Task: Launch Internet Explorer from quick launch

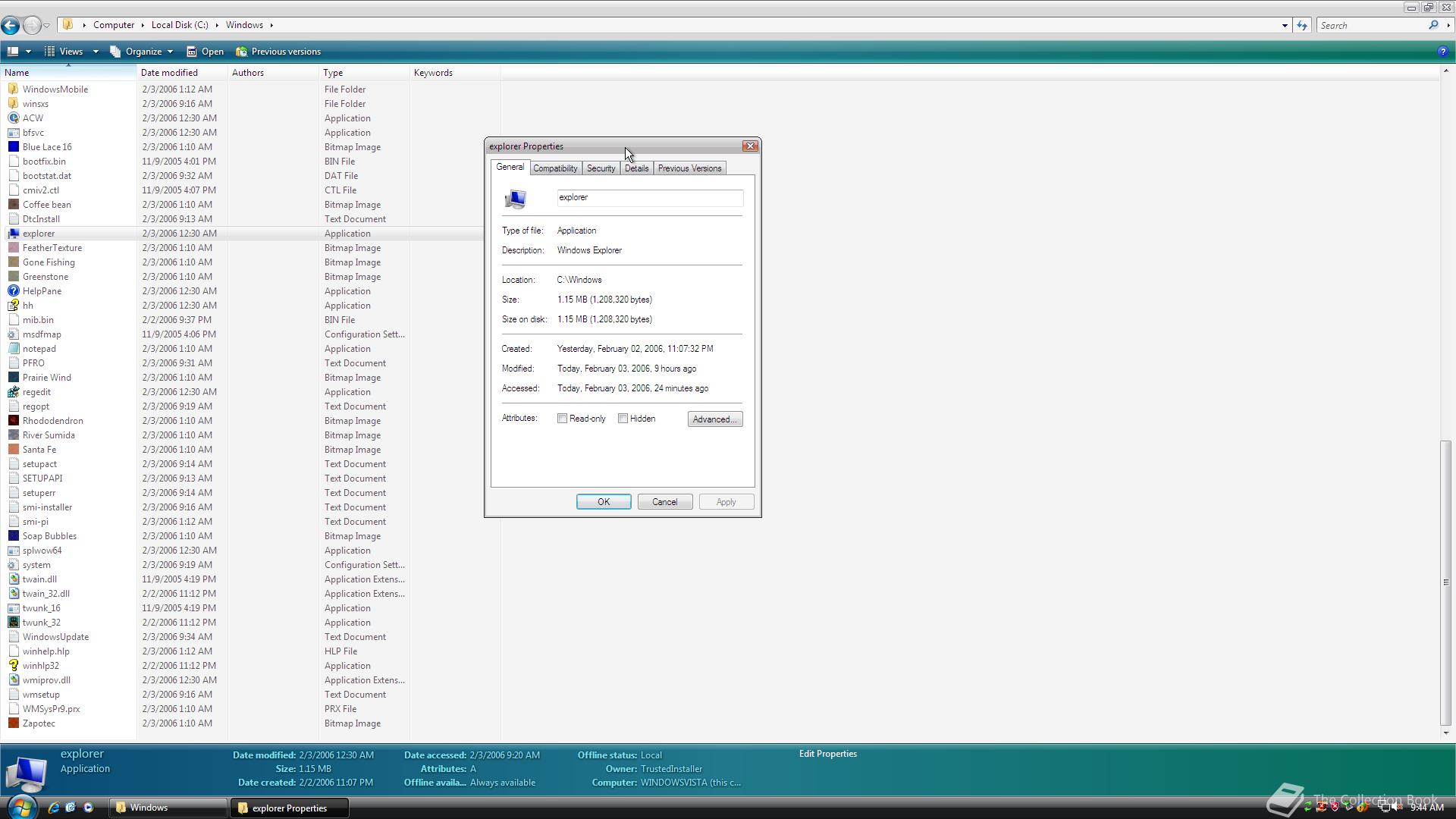Action: (53, 808)
